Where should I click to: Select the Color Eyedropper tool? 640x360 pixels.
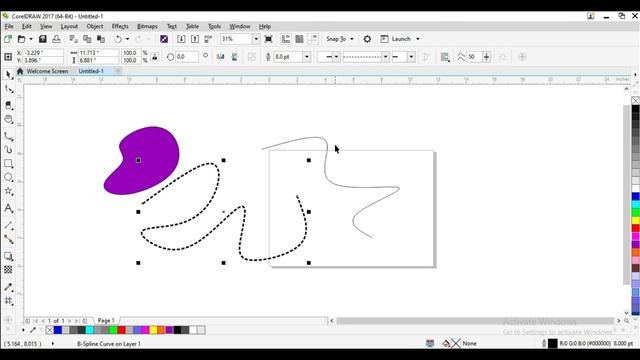pyautogui.click(x=8, y=287)
